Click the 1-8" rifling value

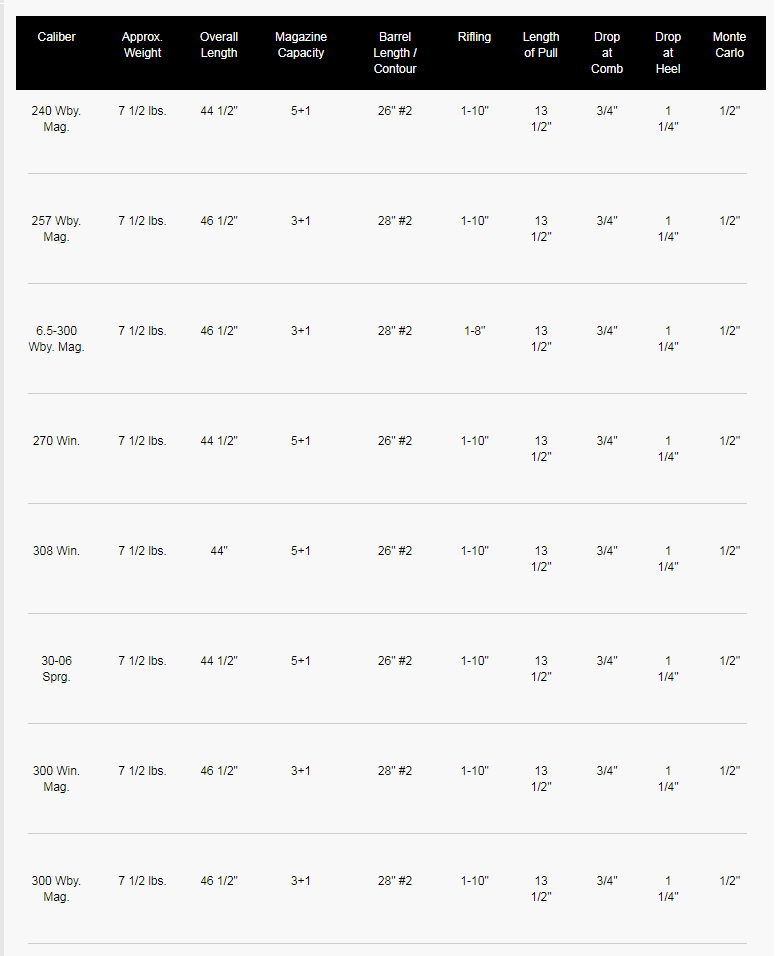pyautogui.click(x=474, y=330)
